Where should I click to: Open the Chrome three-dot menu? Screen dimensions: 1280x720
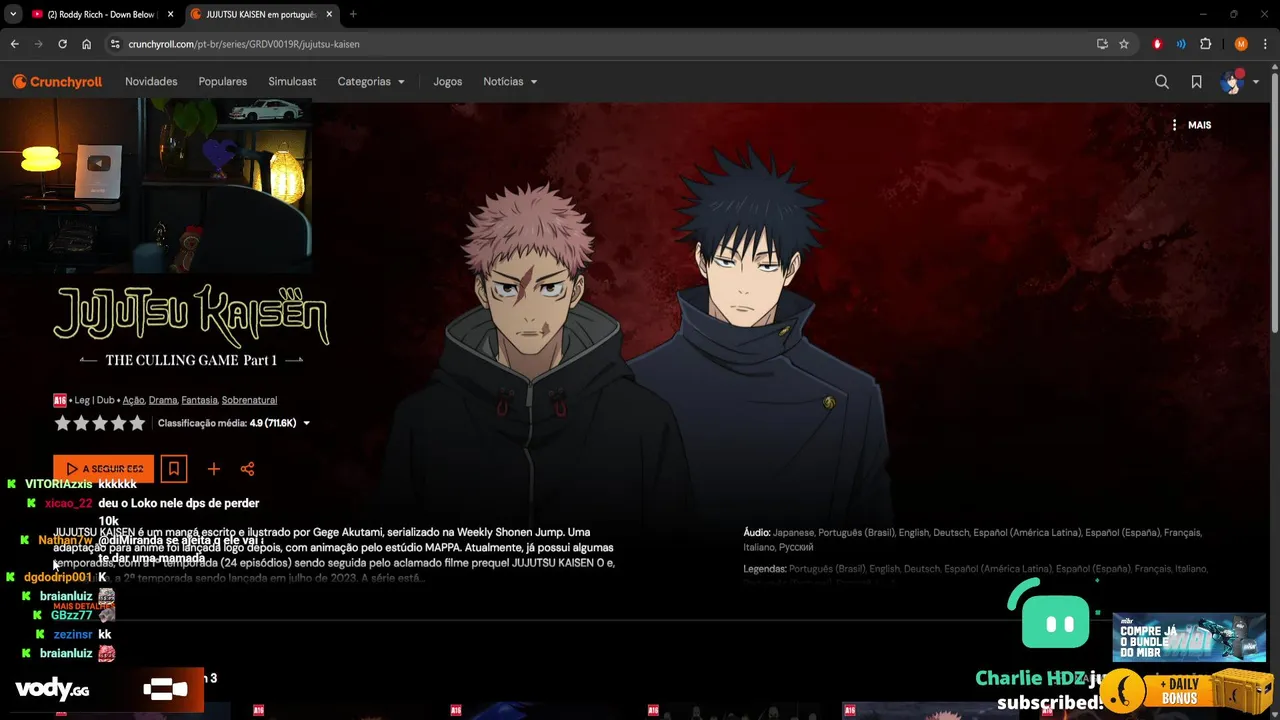pos(1266,44)
